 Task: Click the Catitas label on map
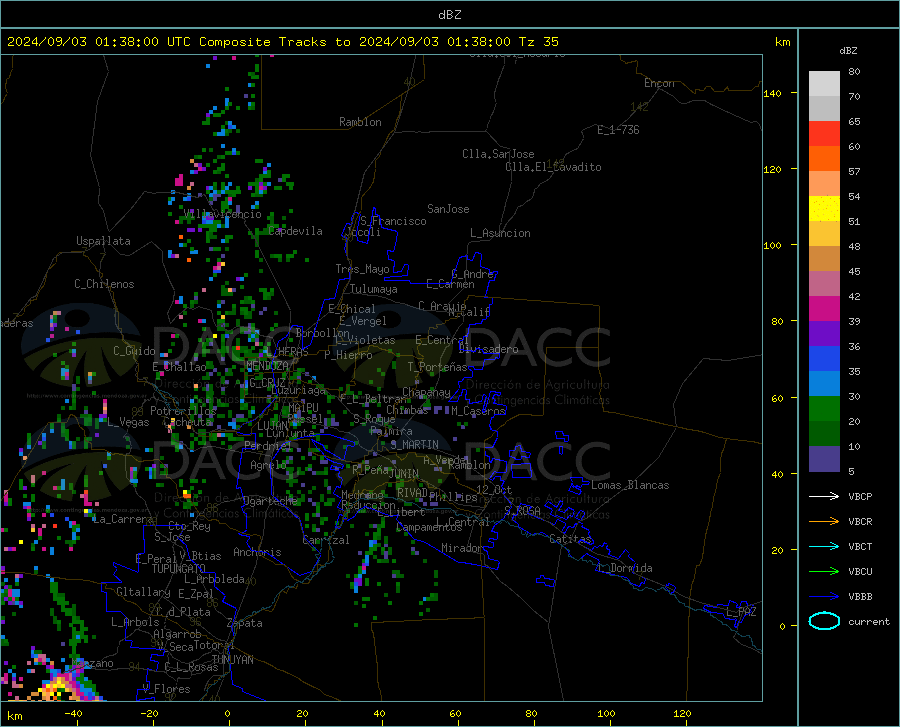point(570,539)
